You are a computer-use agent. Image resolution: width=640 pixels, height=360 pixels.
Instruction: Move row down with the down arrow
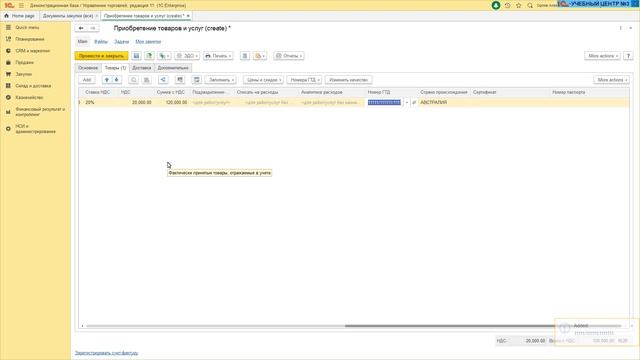point(117,80)
